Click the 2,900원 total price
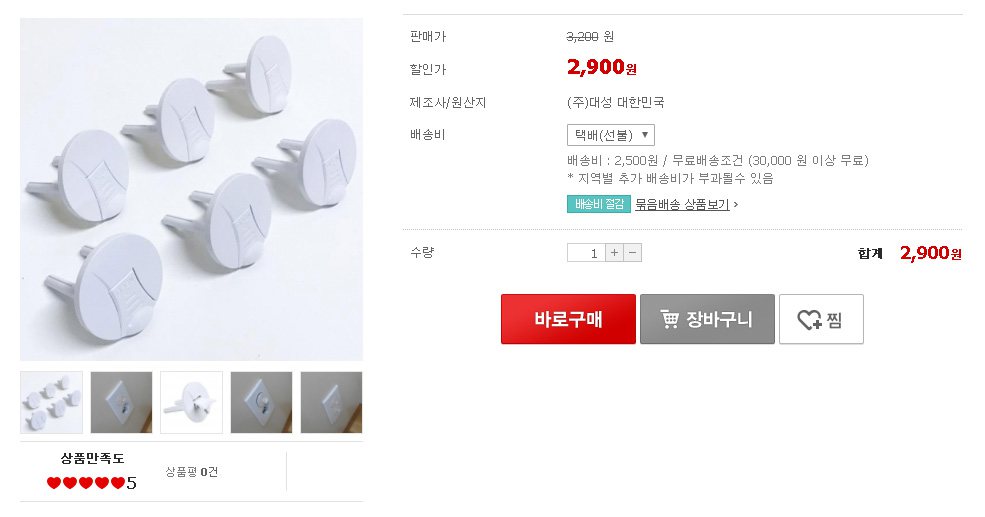Screen dimensions: 985x517 coord(930,254)
